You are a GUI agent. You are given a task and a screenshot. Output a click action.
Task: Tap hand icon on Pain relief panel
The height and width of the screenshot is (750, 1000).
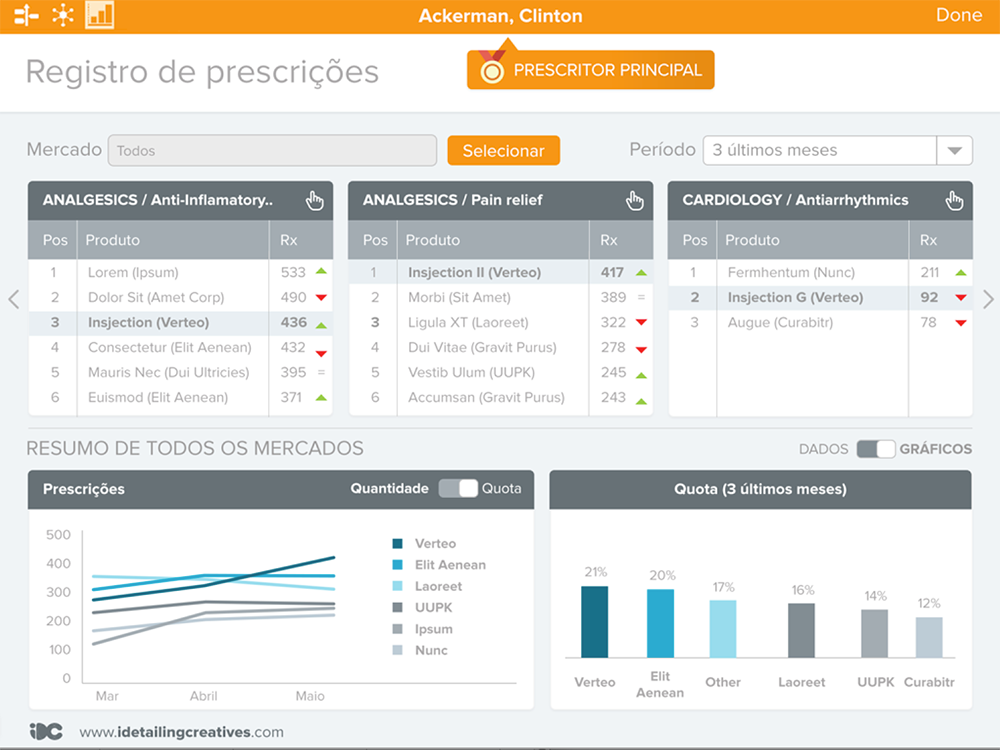click(x=635, y=200)
